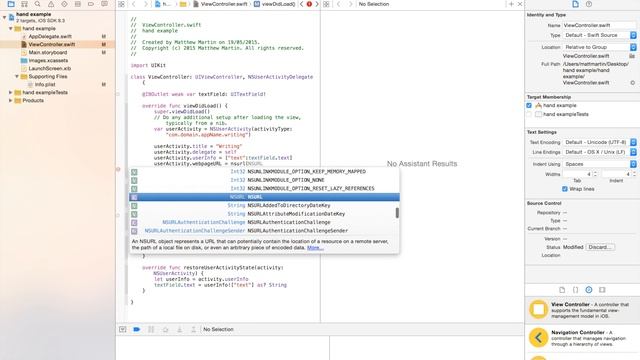Open the Report navigator speech bubble icon
This screenshot has width=640, height=360.
point(104,4)
